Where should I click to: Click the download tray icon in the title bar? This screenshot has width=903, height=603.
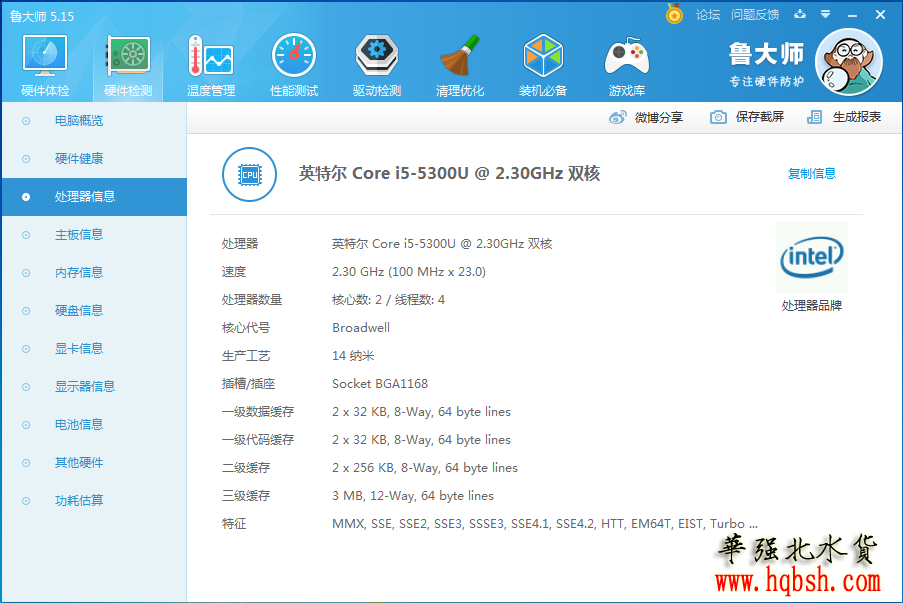pos(800,14)
